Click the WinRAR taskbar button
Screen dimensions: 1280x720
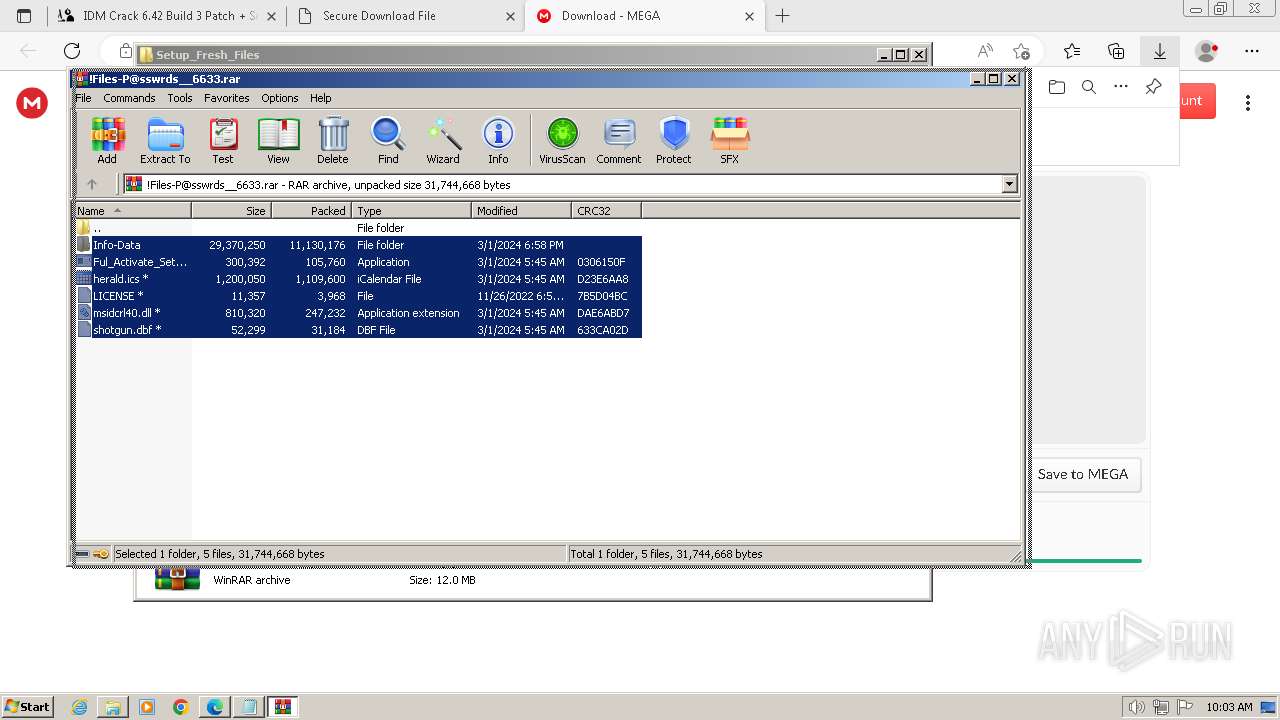pos(283,707)
